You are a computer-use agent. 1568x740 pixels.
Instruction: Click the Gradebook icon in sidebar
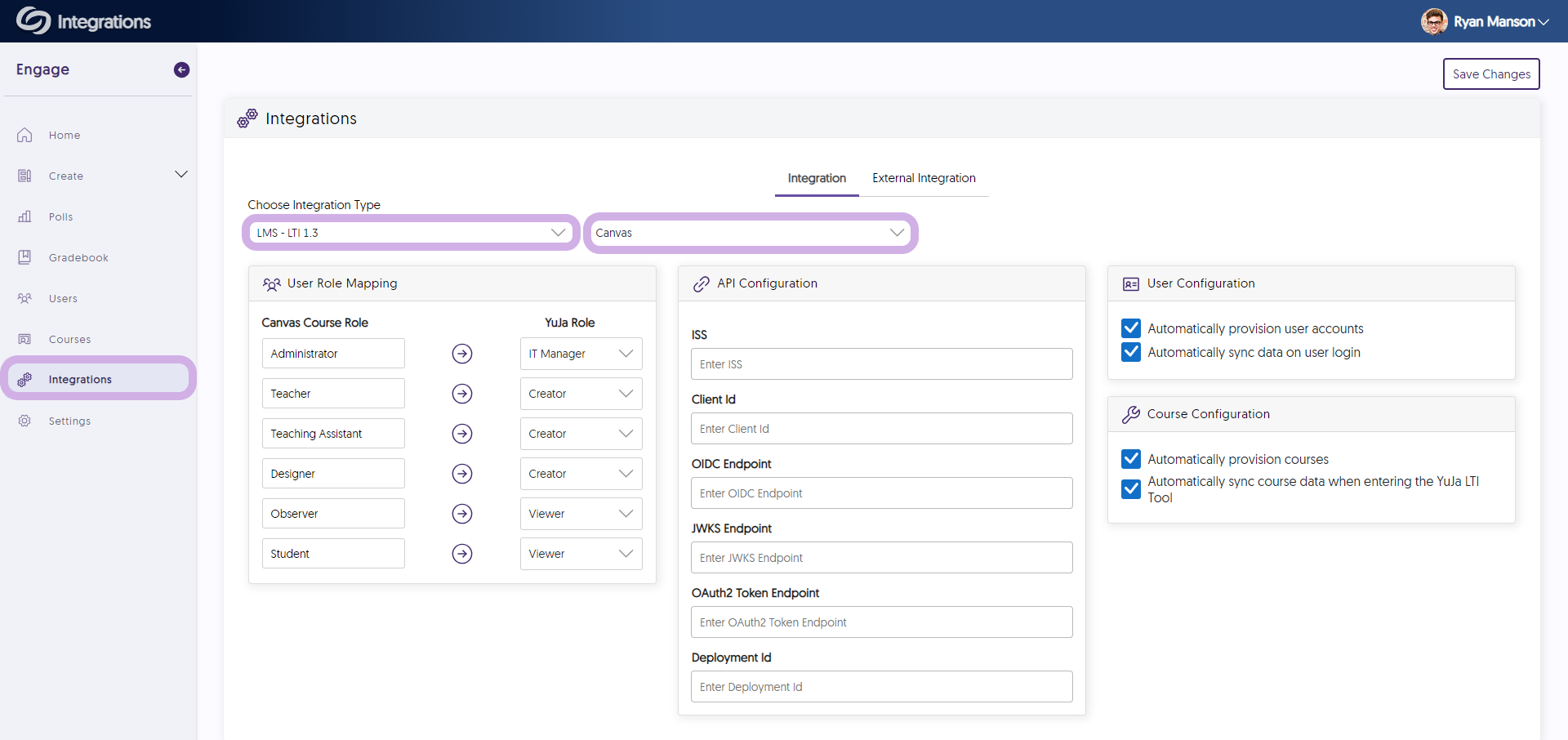pyautogui.click(x=24, y=257)
